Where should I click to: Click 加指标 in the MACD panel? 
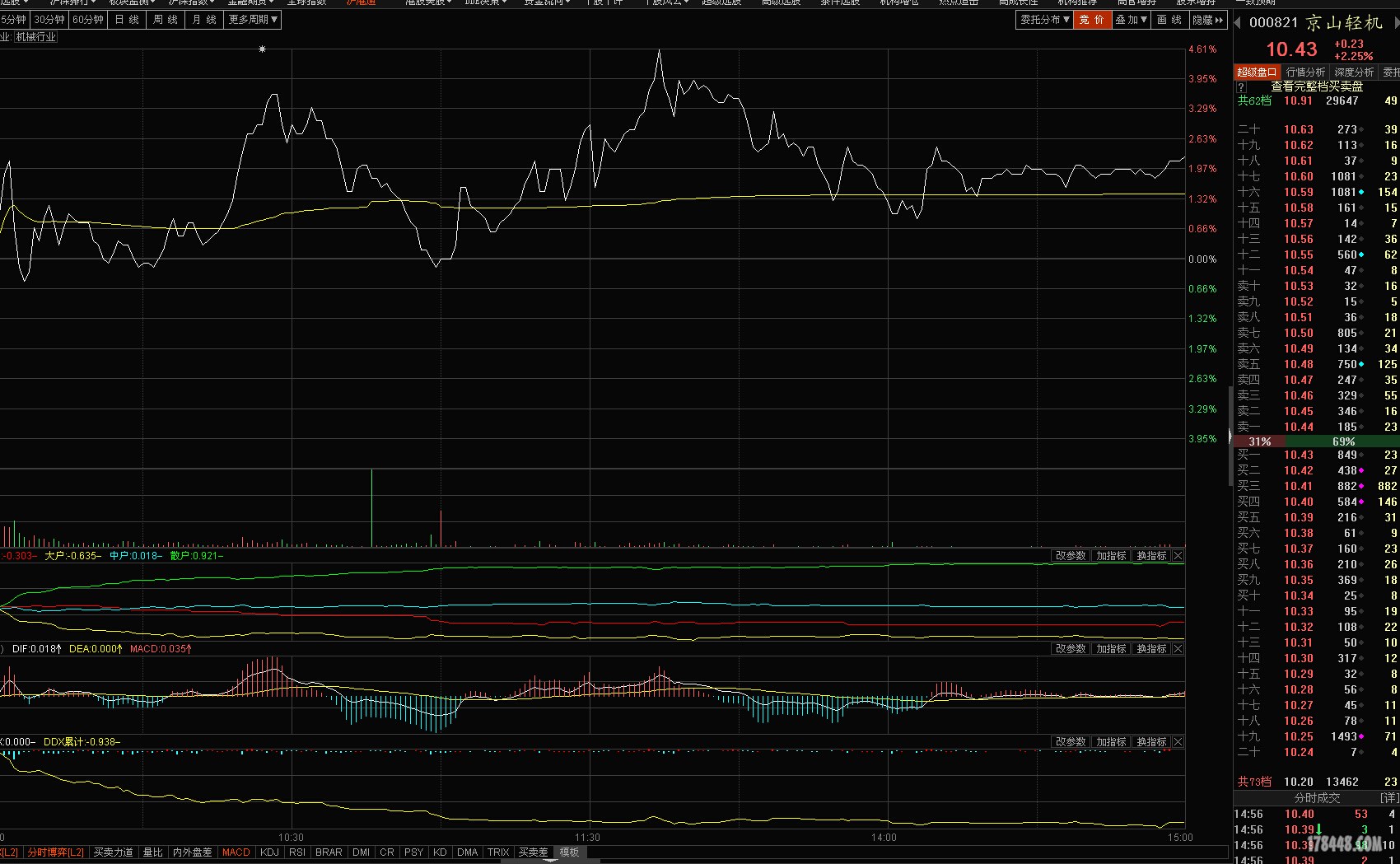click(1111, 649)
